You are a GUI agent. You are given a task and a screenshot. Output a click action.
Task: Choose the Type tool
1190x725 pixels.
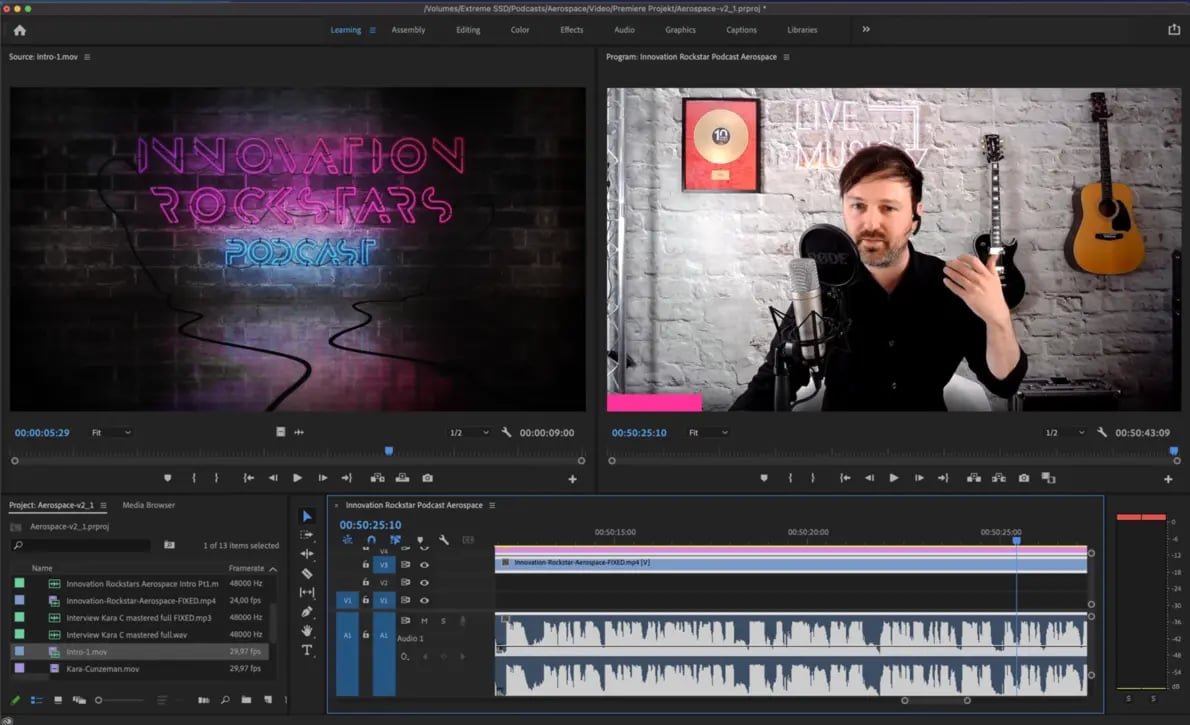coord(307,650)
